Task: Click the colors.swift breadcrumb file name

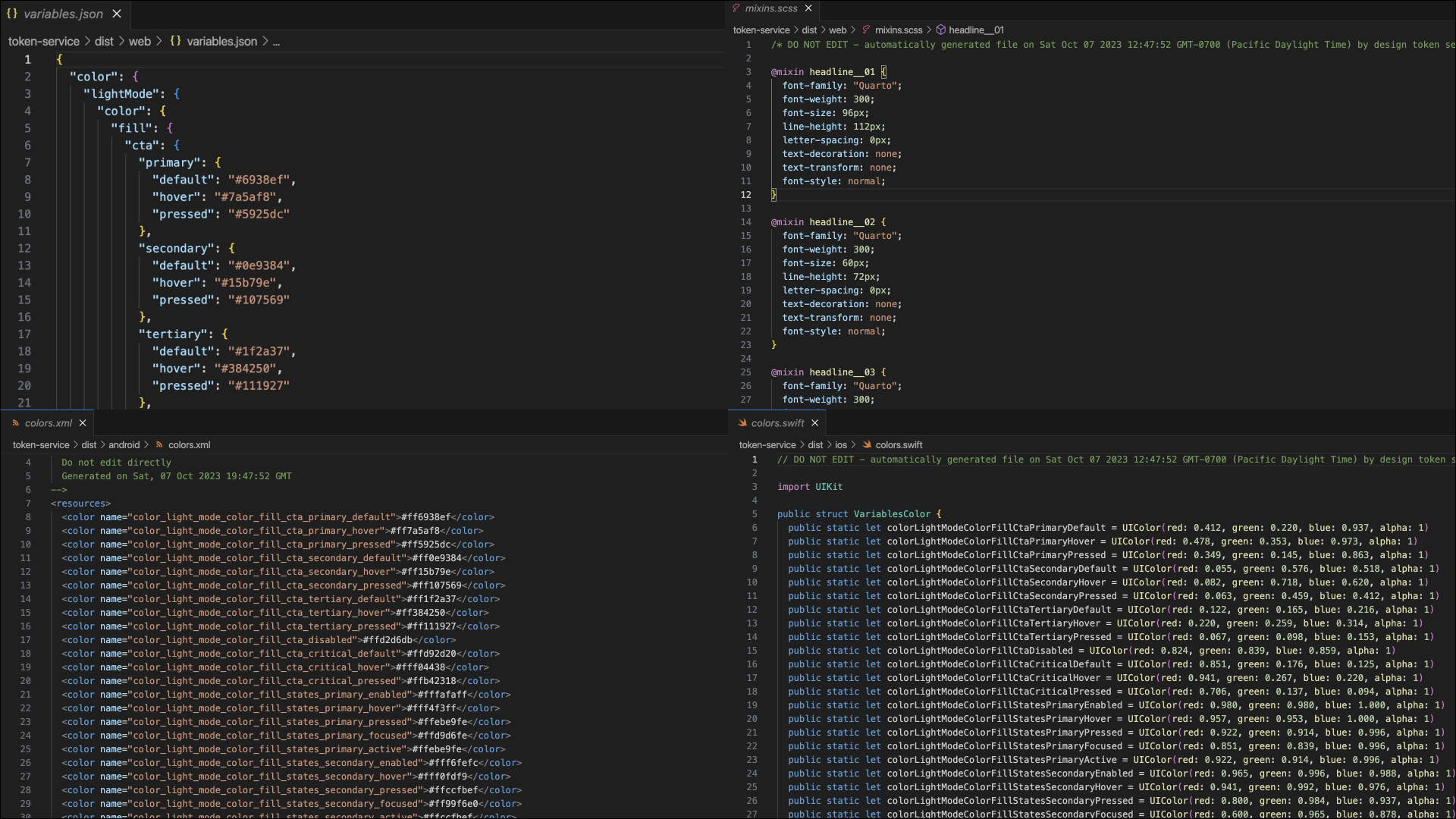Action: pos(899,445)
